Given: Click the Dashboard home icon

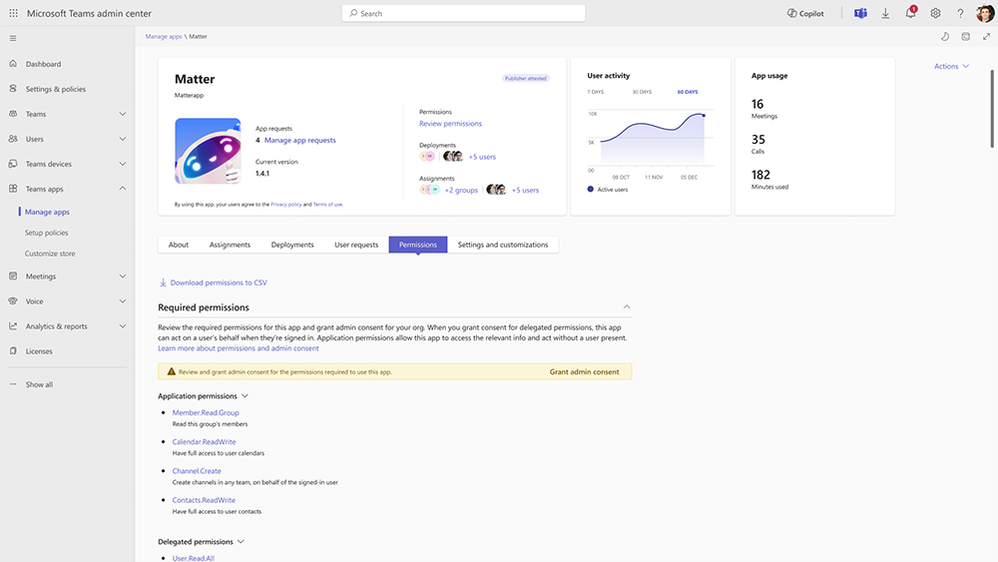Looking at the screenshot, I should (x=13, y=64).
